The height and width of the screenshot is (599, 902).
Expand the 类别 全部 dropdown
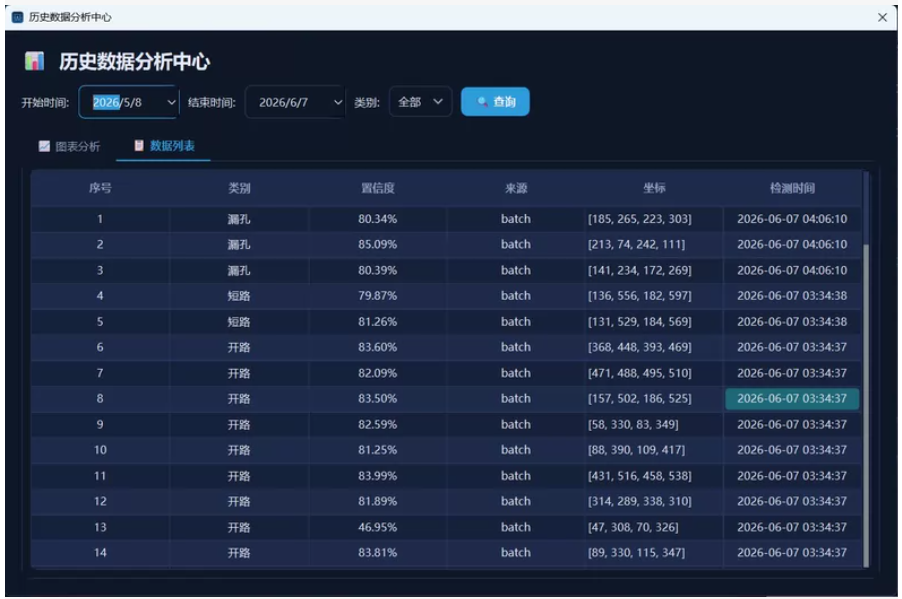pos(421,102)
